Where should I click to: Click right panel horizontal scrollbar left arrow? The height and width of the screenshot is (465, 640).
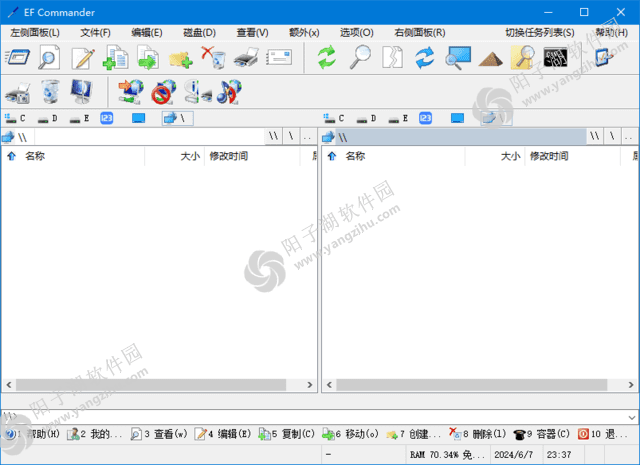pos(329,385)
